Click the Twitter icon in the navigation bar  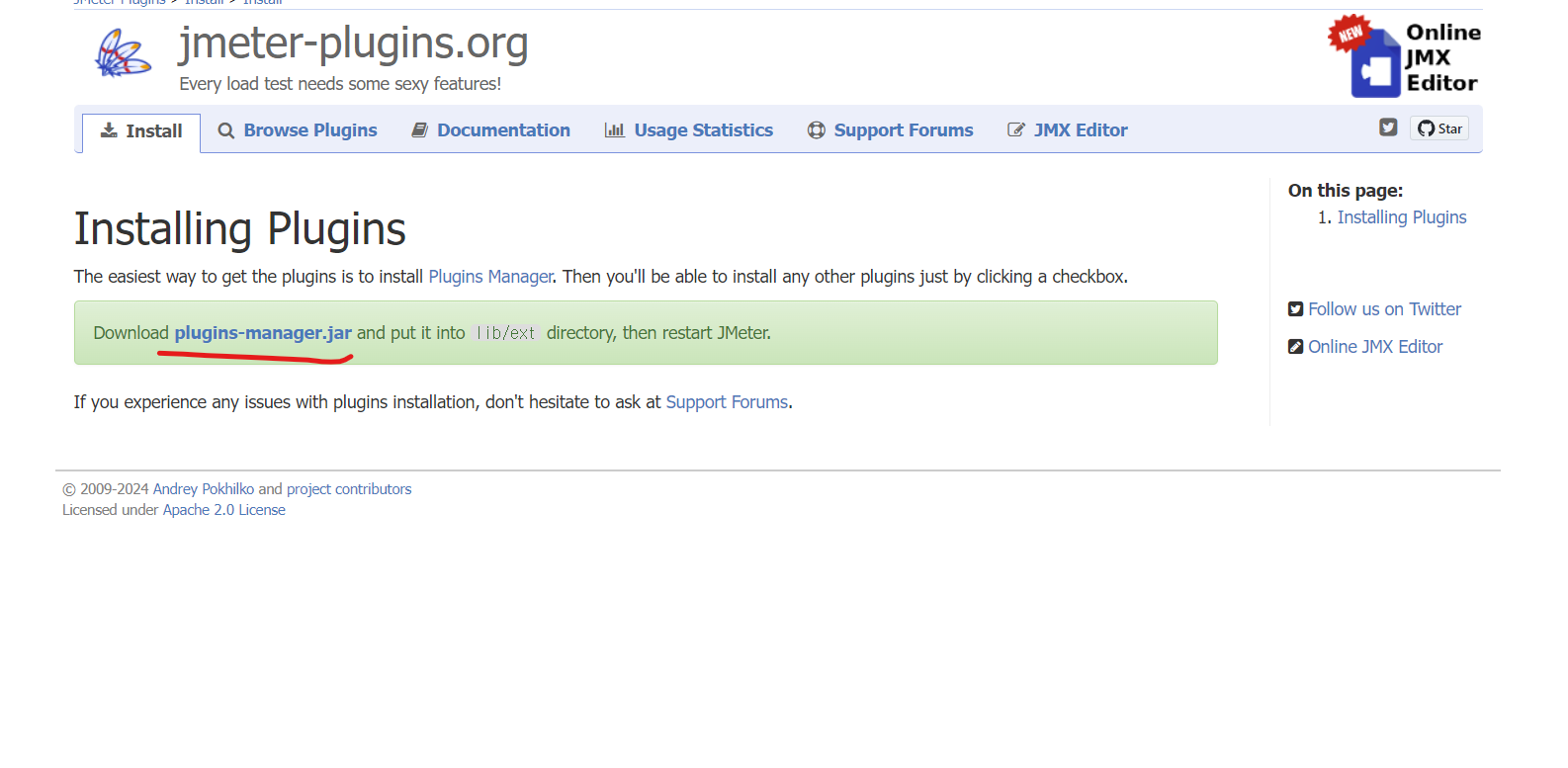click(x=1388, y=128)
